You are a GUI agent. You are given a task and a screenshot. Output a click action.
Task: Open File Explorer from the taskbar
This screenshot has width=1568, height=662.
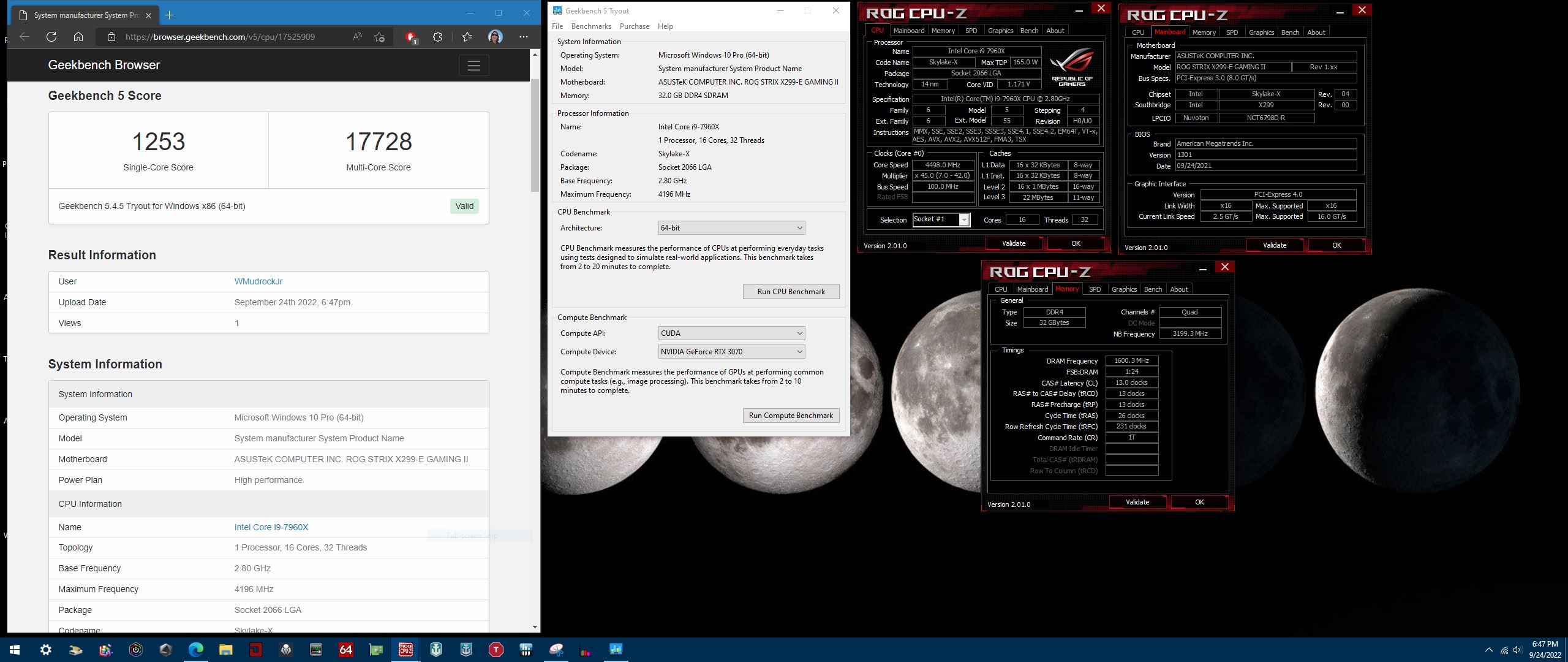tap(226, 650)
